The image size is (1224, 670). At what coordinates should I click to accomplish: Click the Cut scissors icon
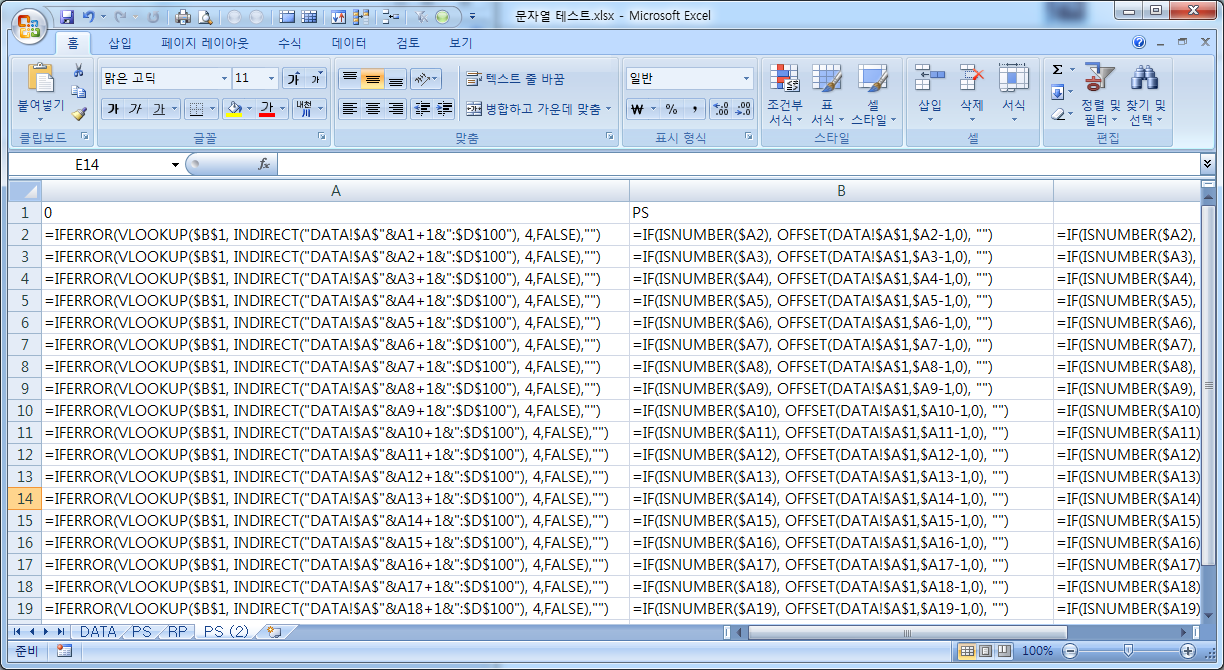click(x=79, y=70)
